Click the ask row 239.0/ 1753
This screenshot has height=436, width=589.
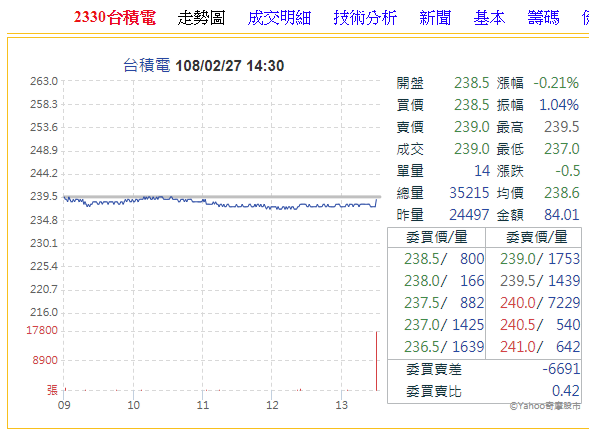coord(540,259)
